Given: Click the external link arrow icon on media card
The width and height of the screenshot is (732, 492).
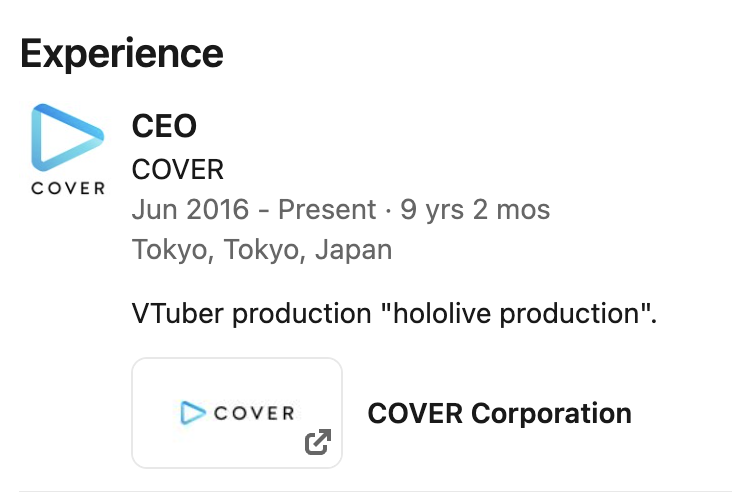Looking at the screenshot, I should click(318, 442).
